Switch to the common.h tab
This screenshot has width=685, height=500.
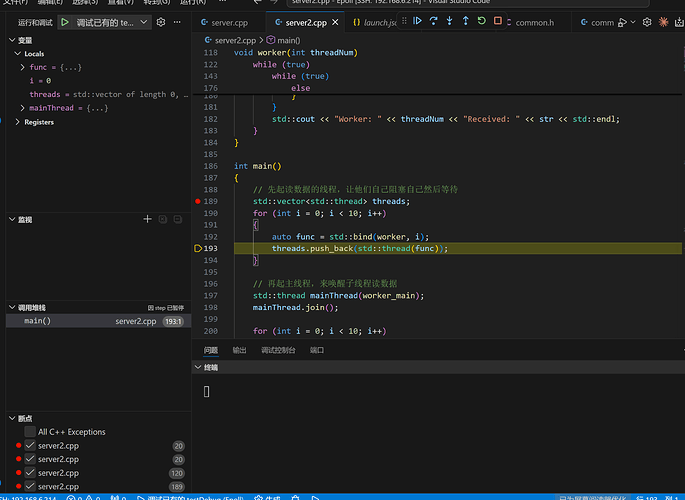point(535,22)
